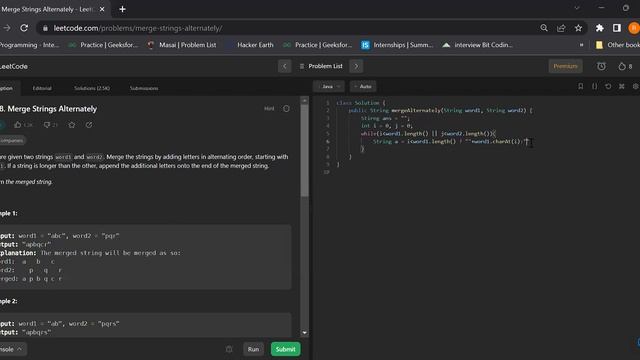640x360 pixels.
Task: Click the forward navigation arrow in browser
Action: click(7, 28)
